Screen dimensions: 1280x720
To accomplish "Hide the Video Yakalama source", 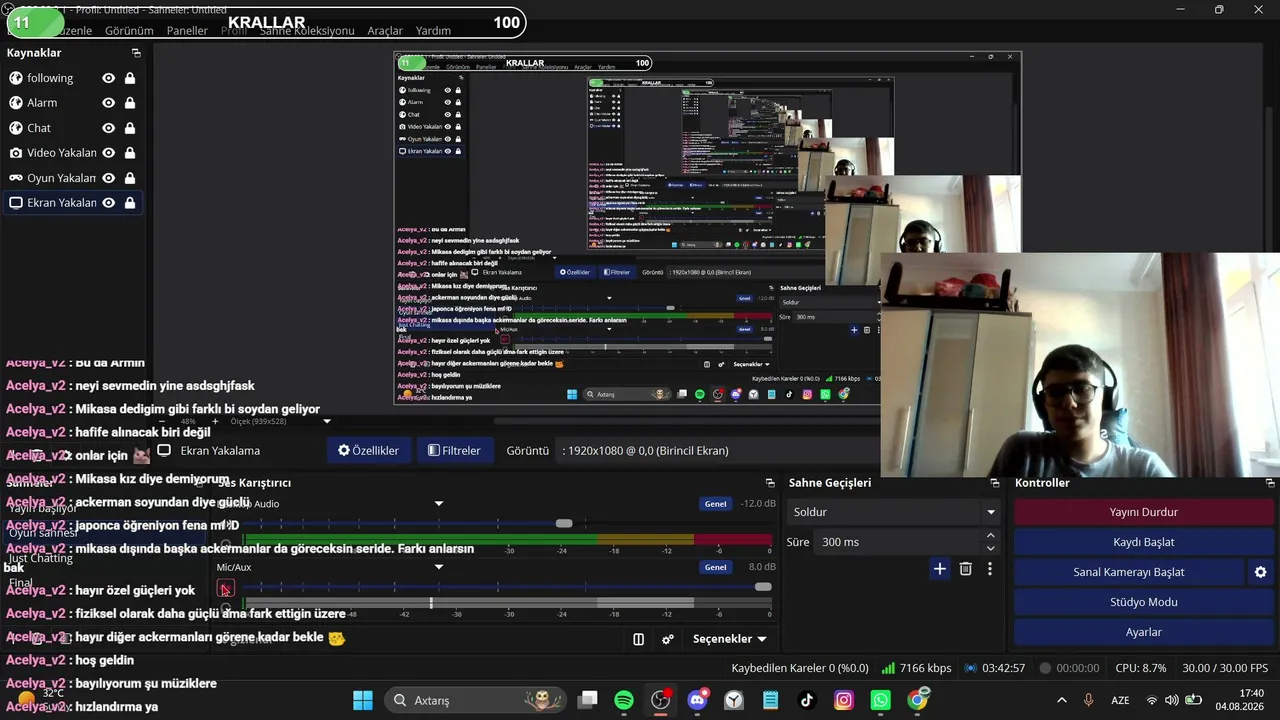I will pos(109,153).
